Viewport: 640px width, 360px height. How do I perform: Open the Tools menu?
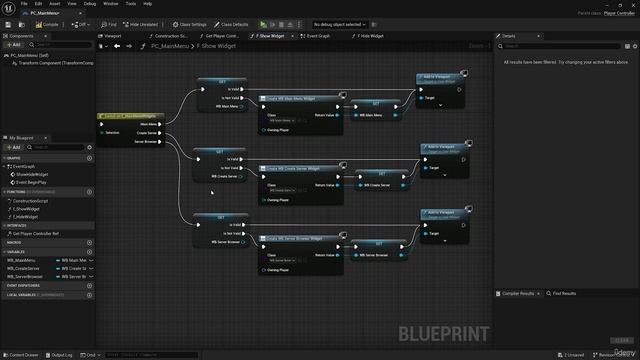pyautogui.click(x=131, y=4)
